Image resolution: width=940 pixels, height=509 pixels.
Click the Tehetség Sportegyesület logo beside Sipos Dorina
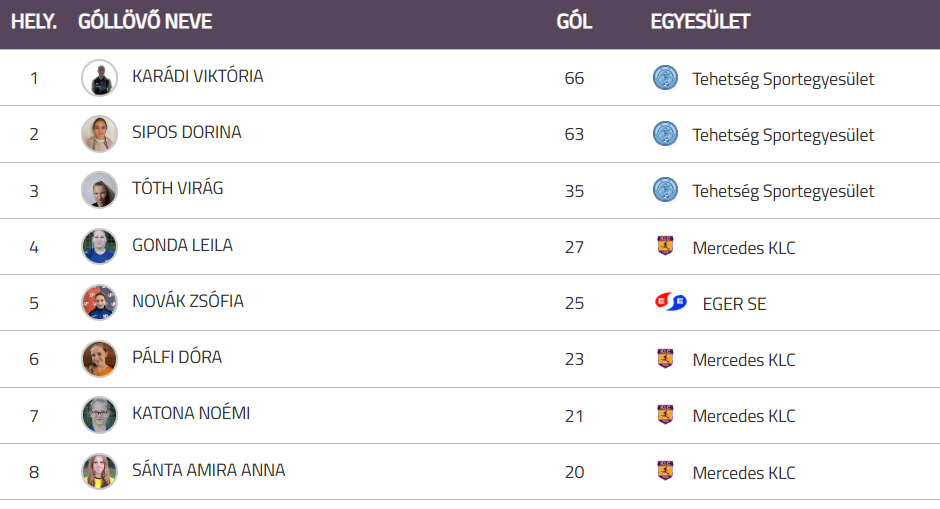point(665,134)
